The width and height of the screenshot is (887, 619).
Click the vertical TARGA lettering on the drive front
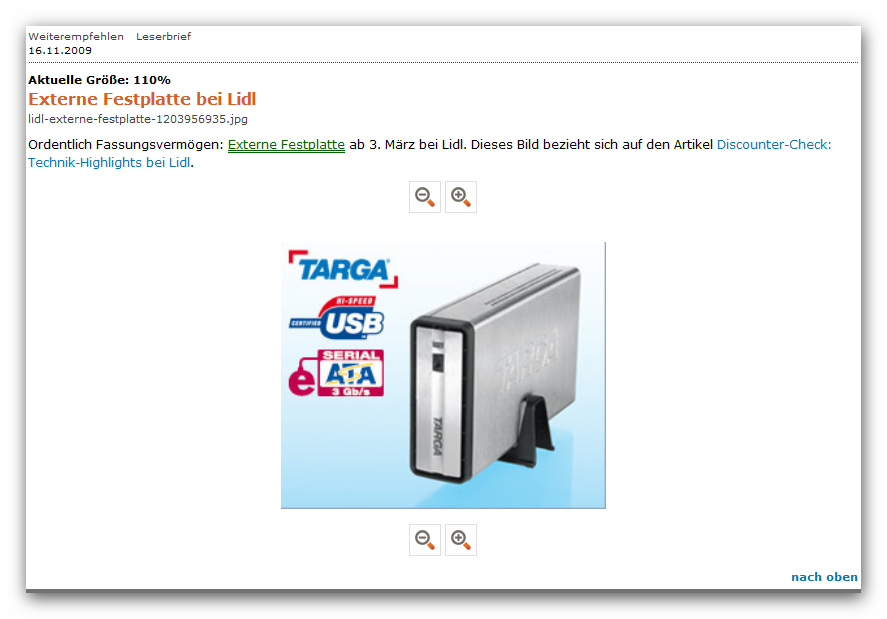(437, 435)
